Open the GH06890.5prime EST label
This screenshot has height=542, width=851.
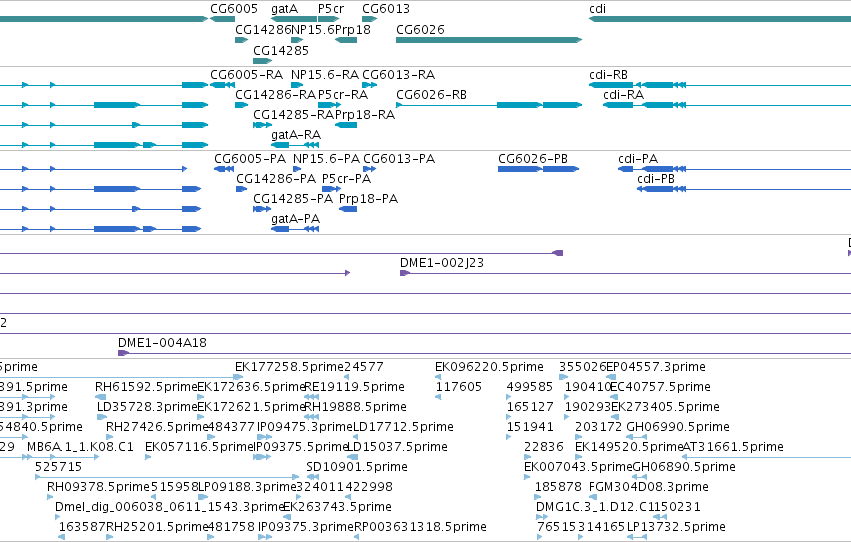pyautogui.click(x=684, y=467)
